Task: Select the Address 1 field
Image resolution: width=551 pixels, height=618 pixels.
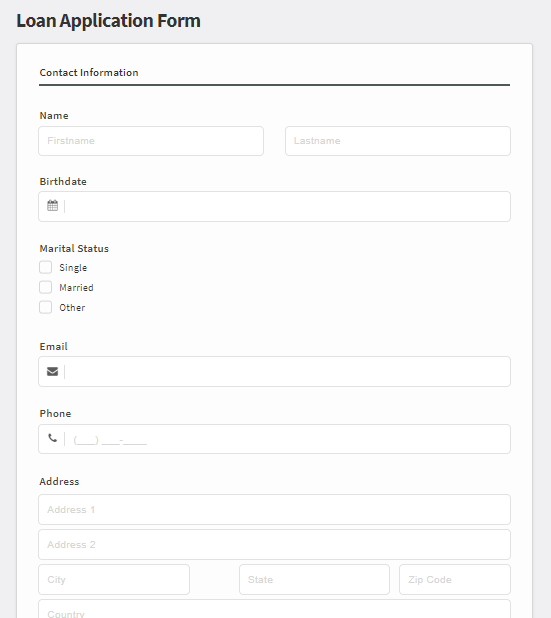Action: coord(274,509)
